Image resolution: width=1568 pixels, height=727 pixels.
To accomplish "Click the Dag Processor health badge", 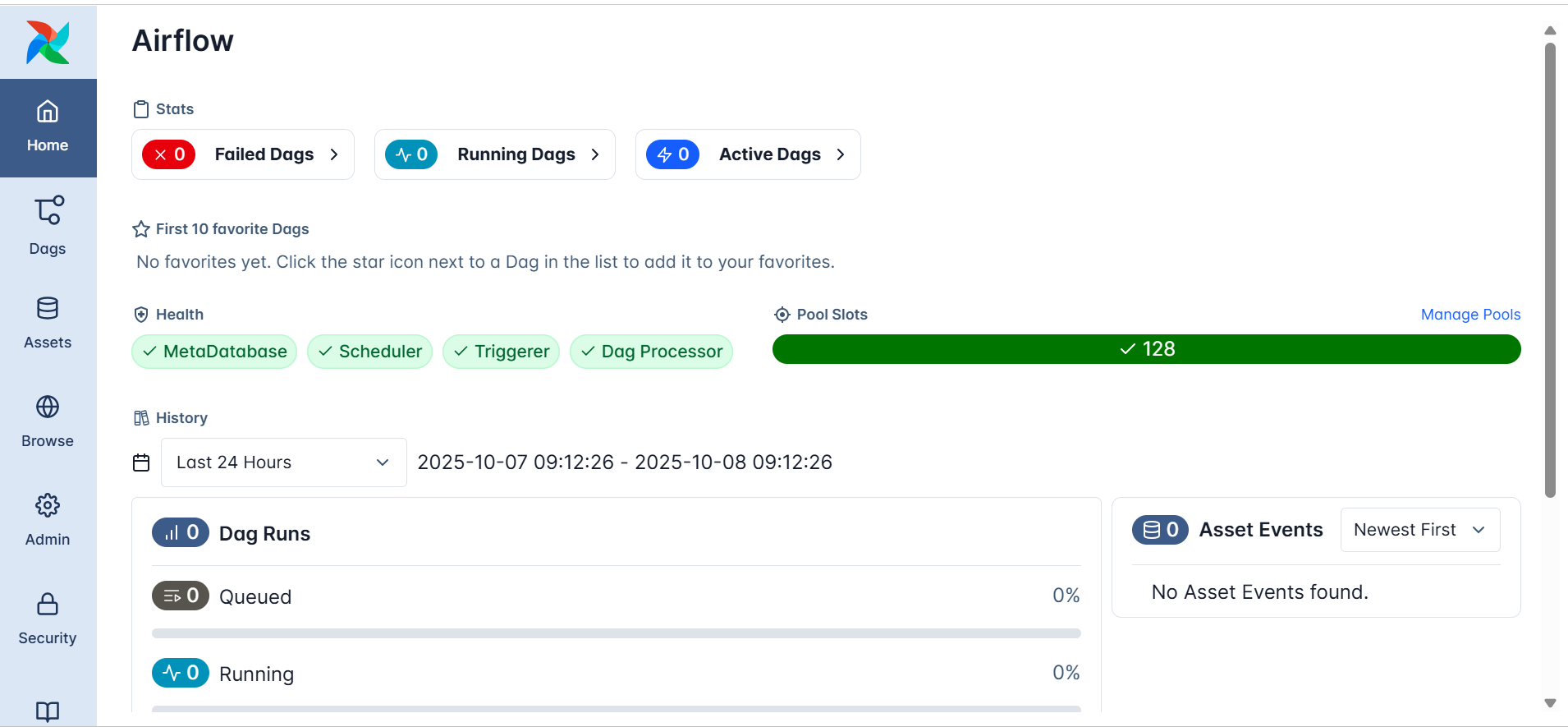I will (x=651, y=352).
